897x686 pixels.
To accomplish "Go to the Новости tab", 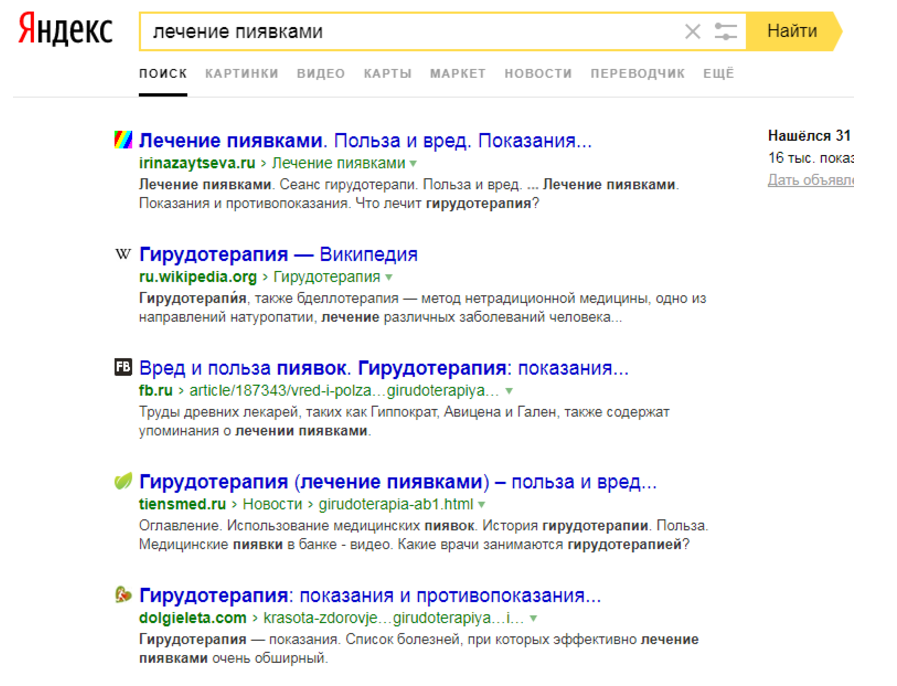I will (x=538, y=74).
